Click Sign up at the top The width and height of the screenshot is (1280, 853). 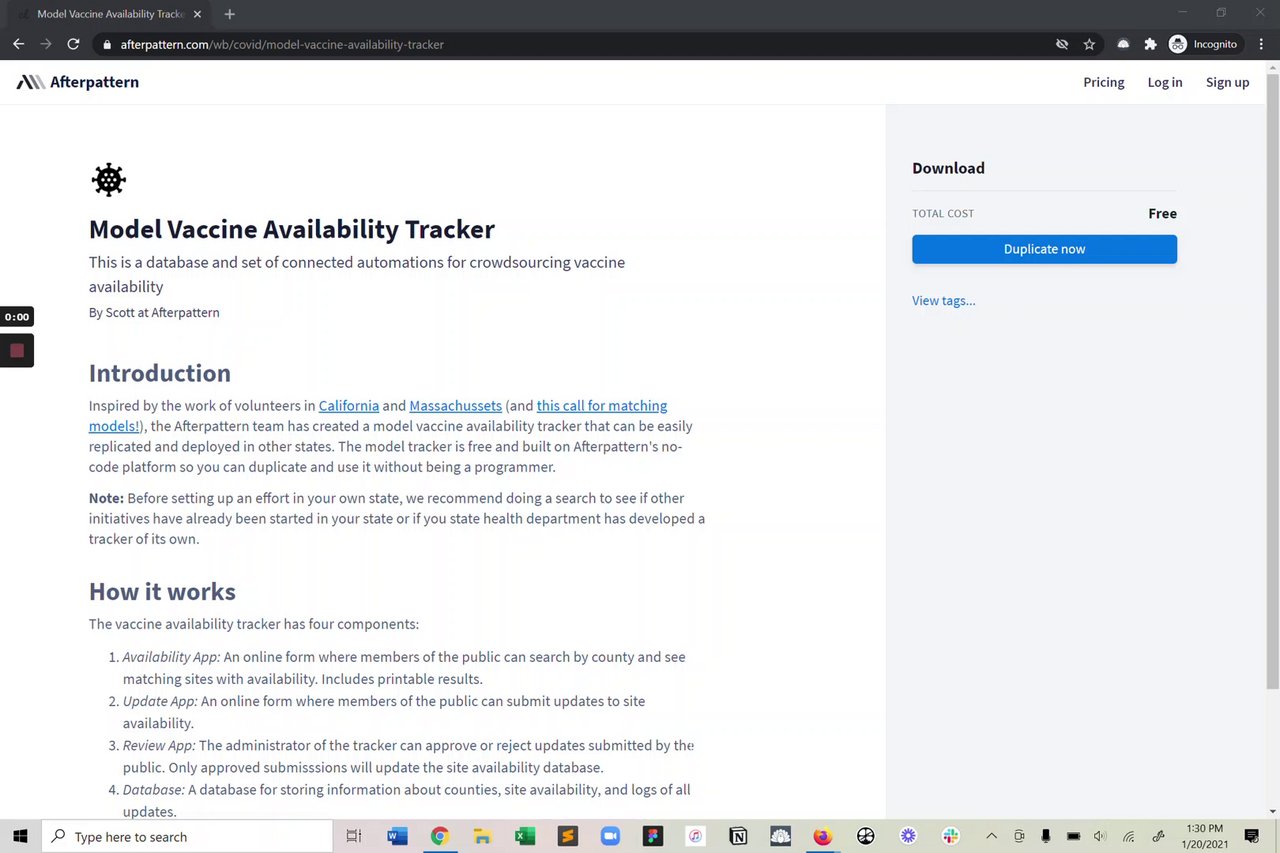(x=1227, y=82)
